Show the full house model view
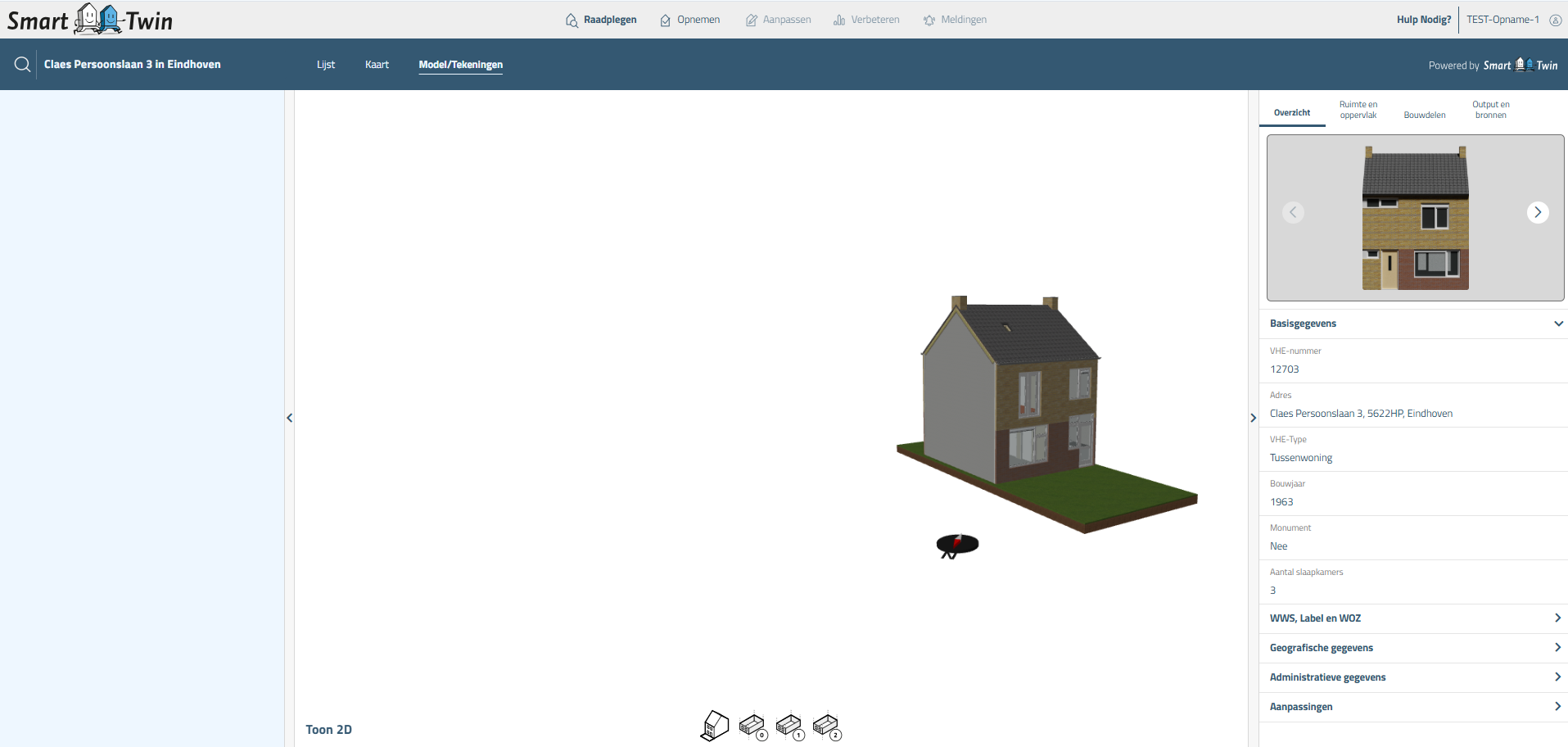 pyautogui.click(x=715, y=726)
